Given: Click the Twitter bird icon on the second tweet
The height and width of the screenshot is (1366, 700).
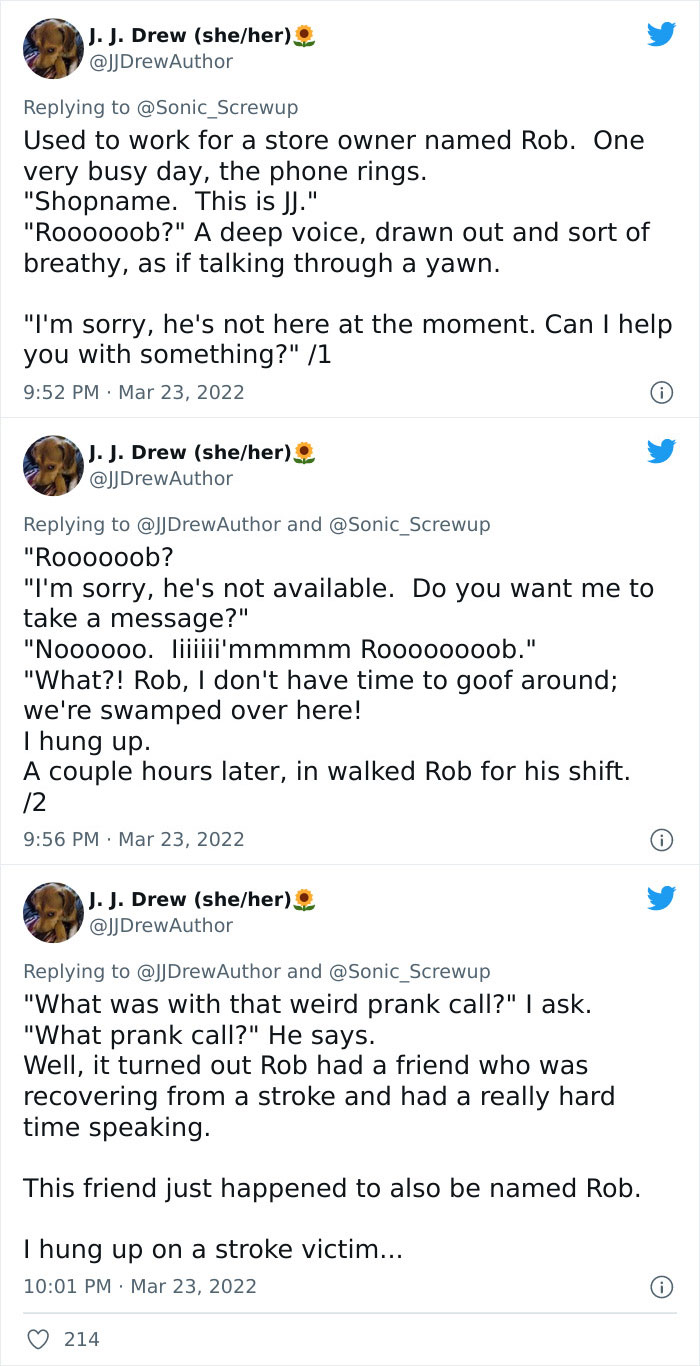Looking at the screenshot, I should click(x=661, y=453).
